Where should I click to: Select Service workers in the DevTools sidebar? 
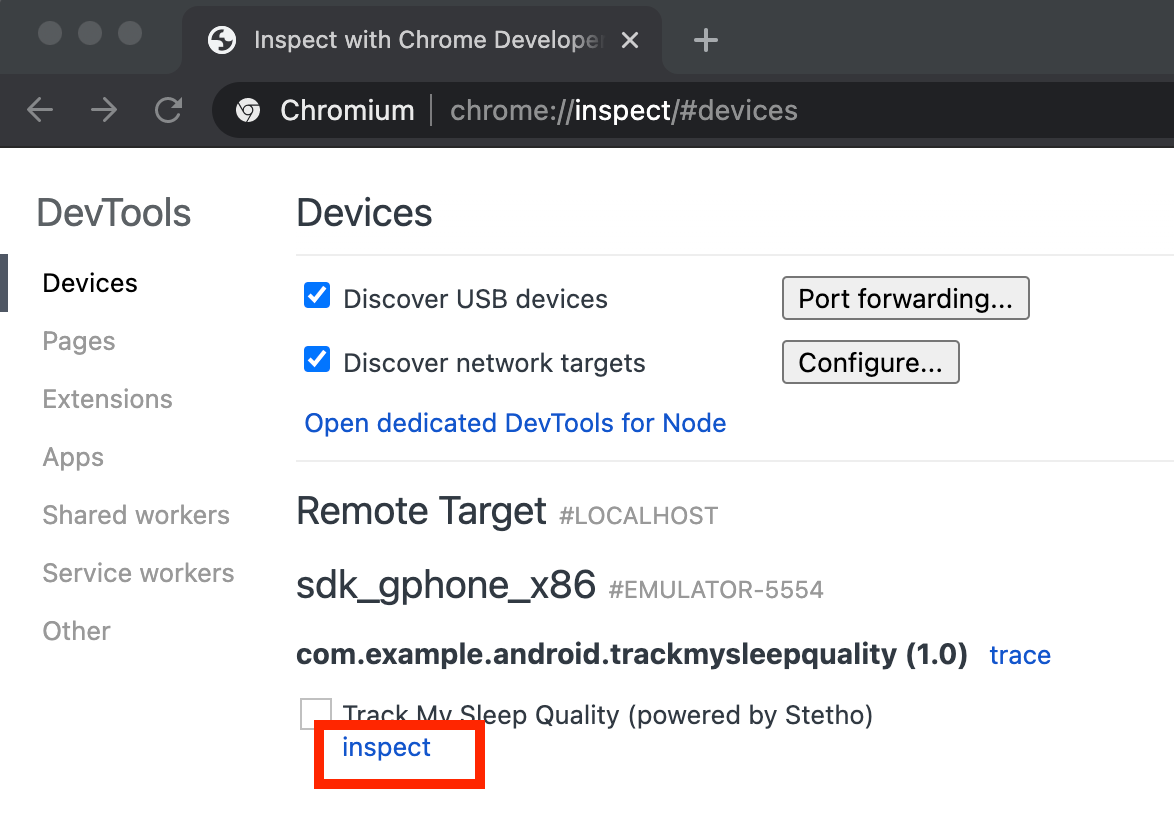pos(137,573)
